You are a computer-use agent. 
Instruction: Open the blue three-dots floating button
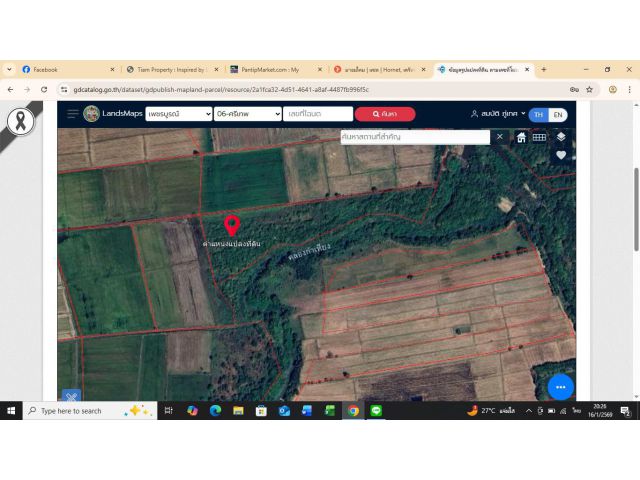pos(560,387)
